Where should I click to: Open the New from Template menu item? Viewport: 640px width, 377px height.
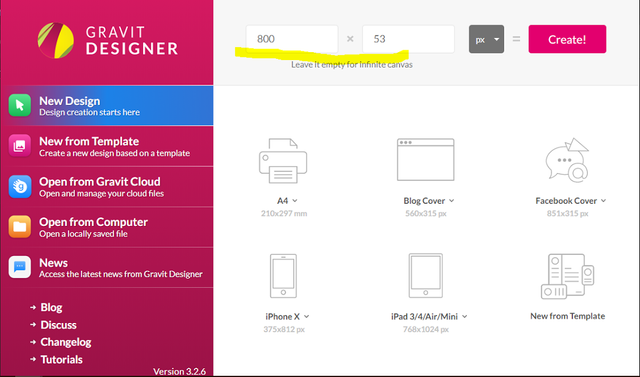107,146
